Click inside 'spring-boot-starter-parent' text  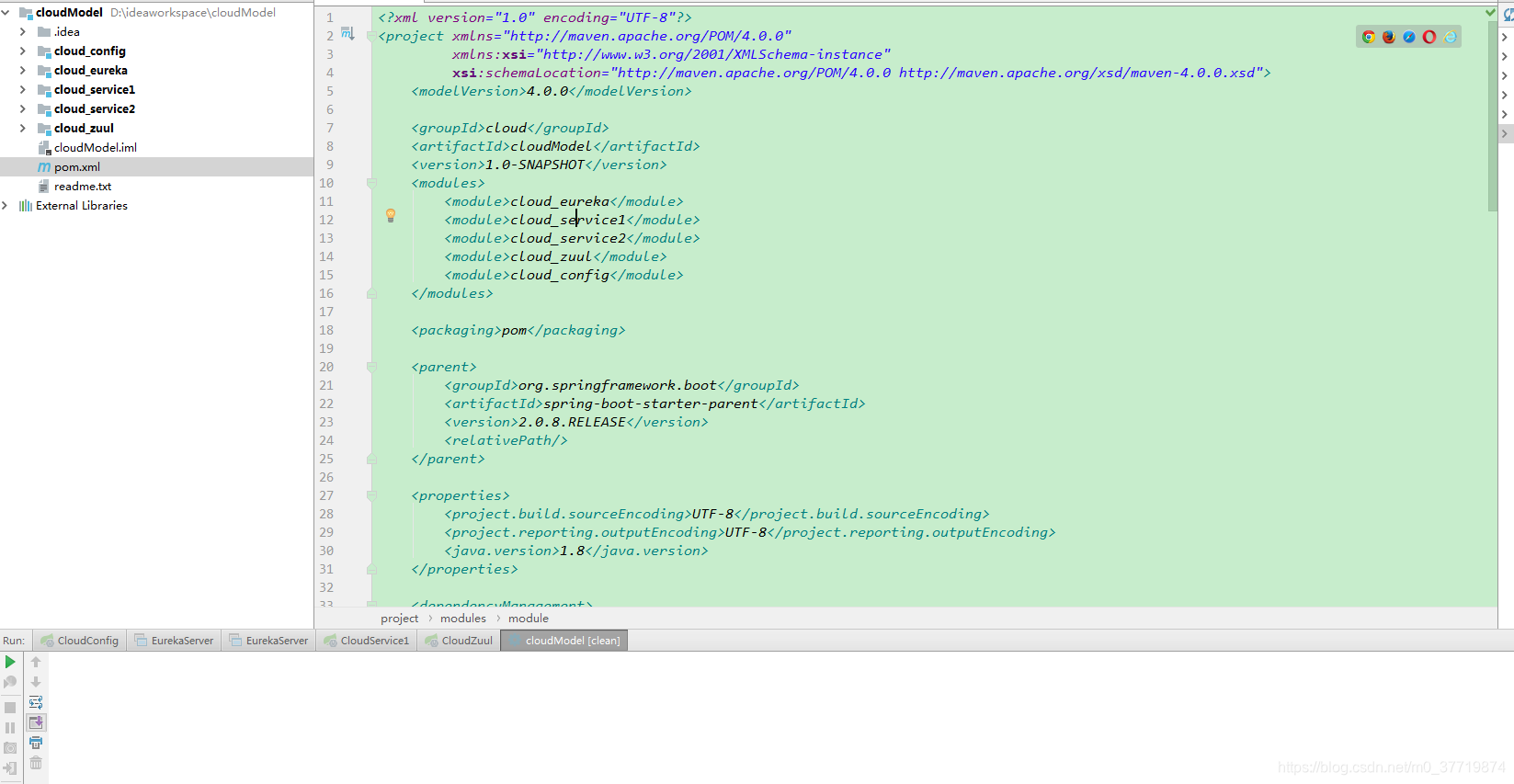(x=651, y=403)
